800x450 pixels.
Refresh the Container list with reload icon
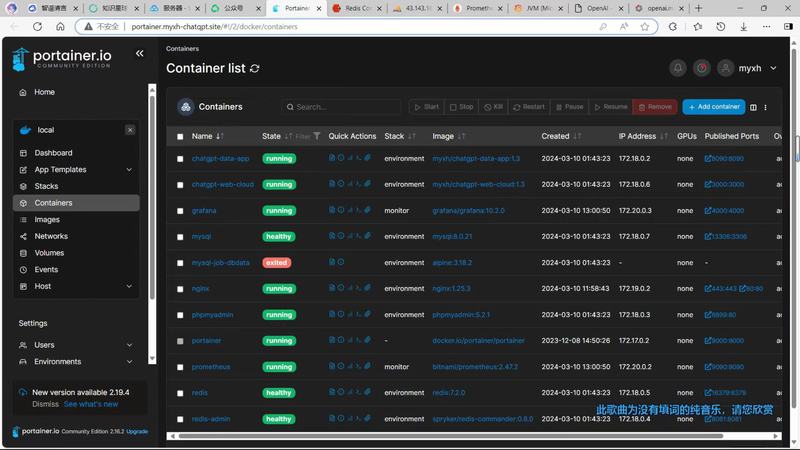pyautogui.click(x=255, y=68)
